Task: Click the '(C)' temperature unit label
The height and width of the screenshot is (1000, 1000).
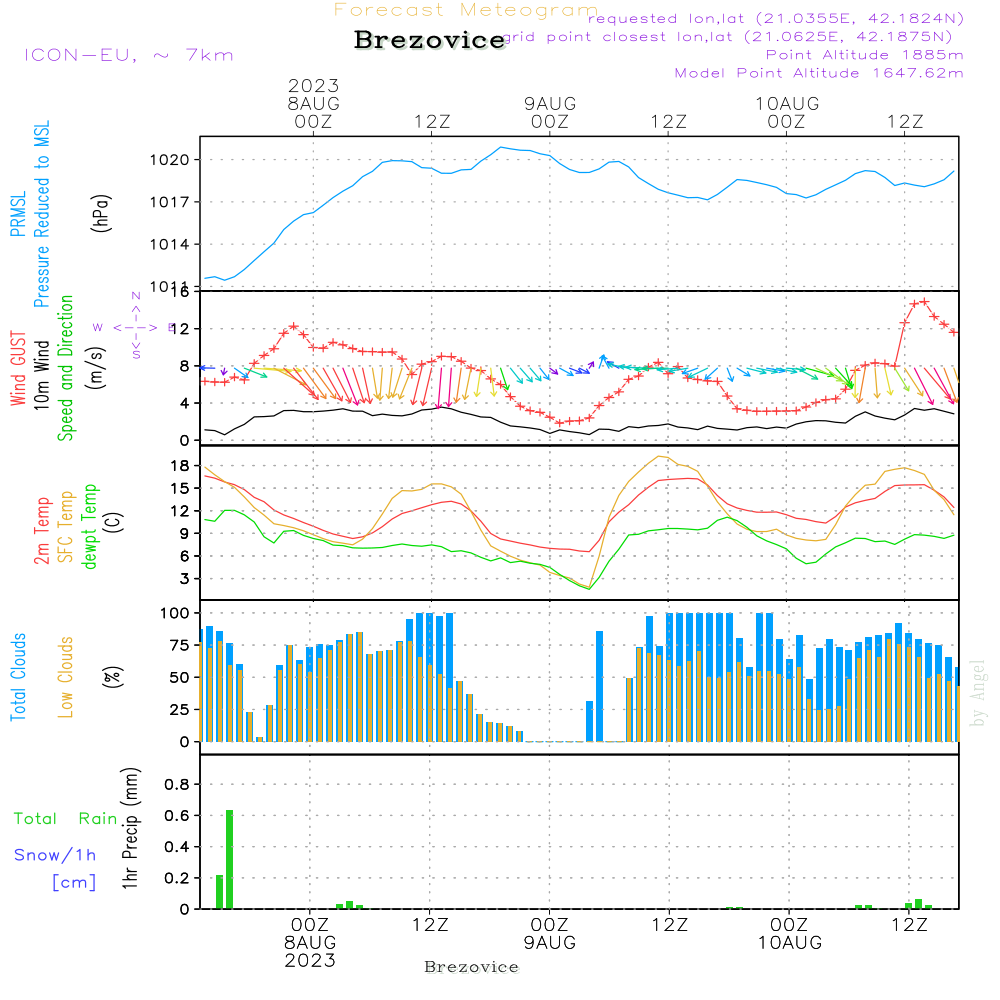Action: (x=114, y=522)
